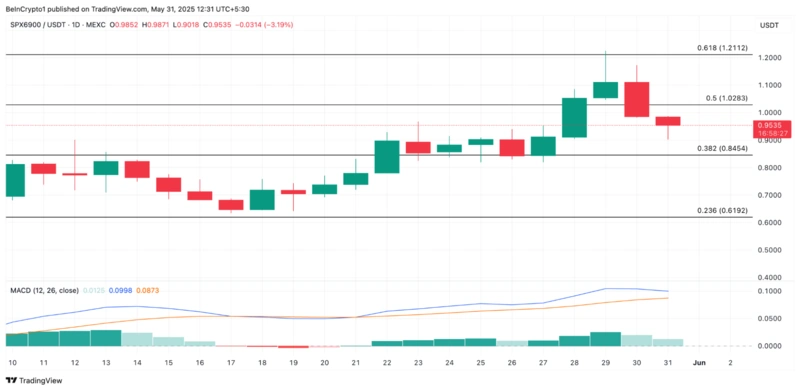
Task: Click the USDT currency label
Action: [769, 25]
